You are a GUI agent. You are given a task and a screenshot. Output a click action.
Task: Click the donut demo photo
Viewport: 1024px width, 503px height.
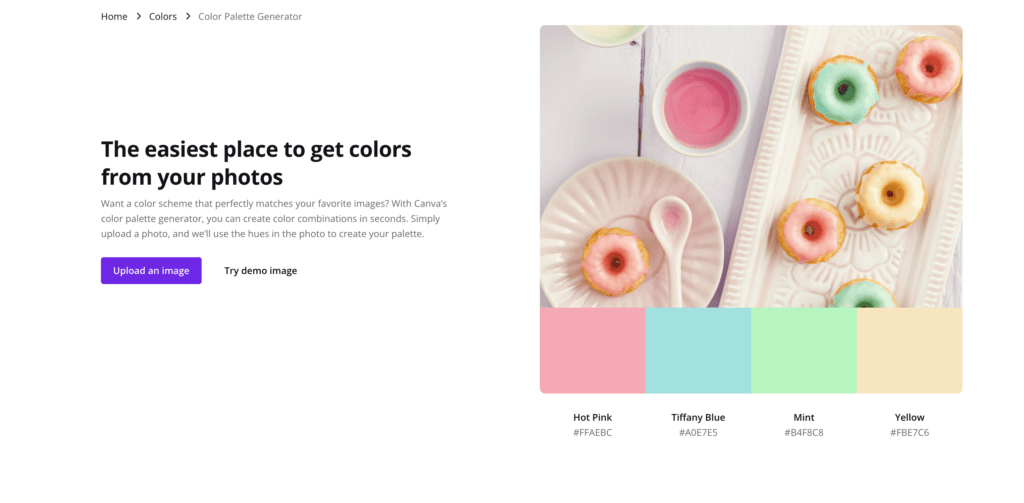click(751, 167)
